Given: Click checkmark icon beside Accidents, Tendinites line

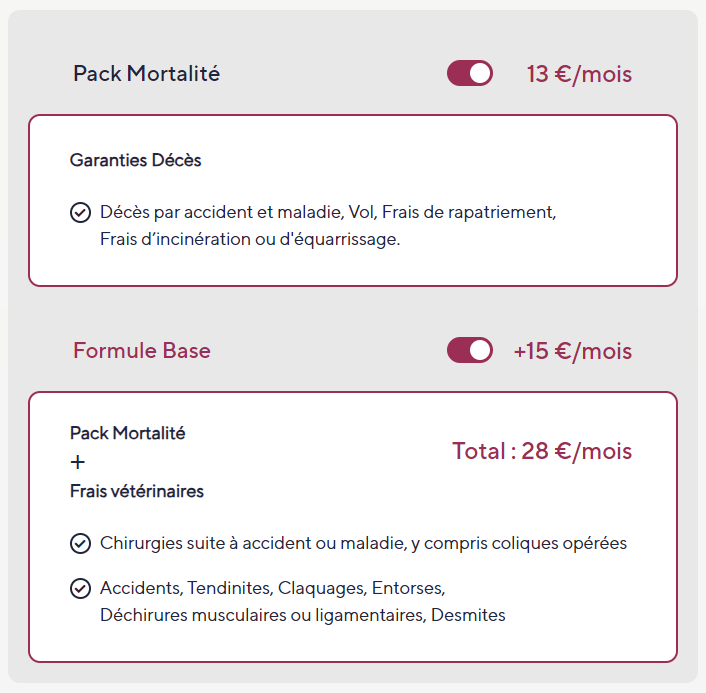Looking at the screenshot, I should pos(80,587).
